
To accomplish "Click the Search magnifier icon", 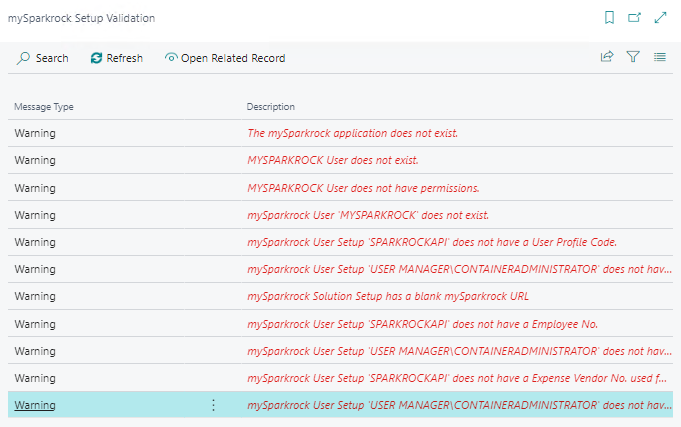I will click(x=23, y=58).
